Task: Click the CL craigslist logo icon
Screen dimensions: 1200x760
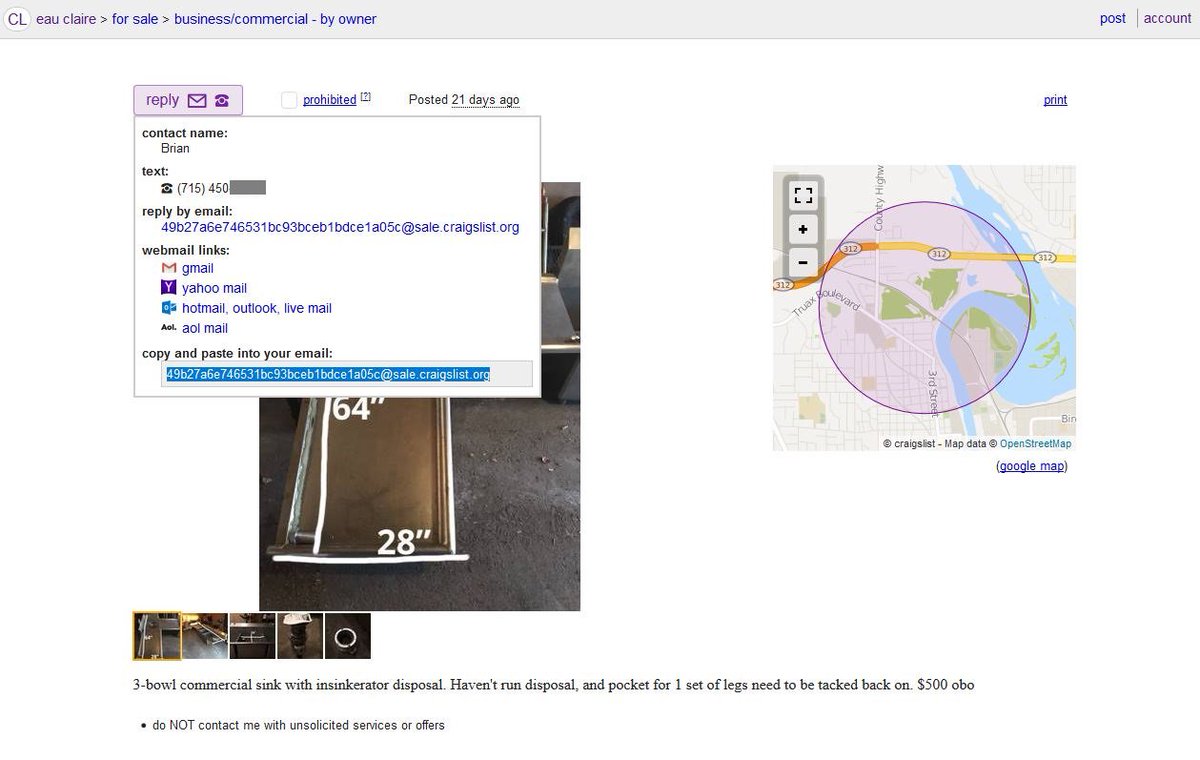Action: [17, 19]
